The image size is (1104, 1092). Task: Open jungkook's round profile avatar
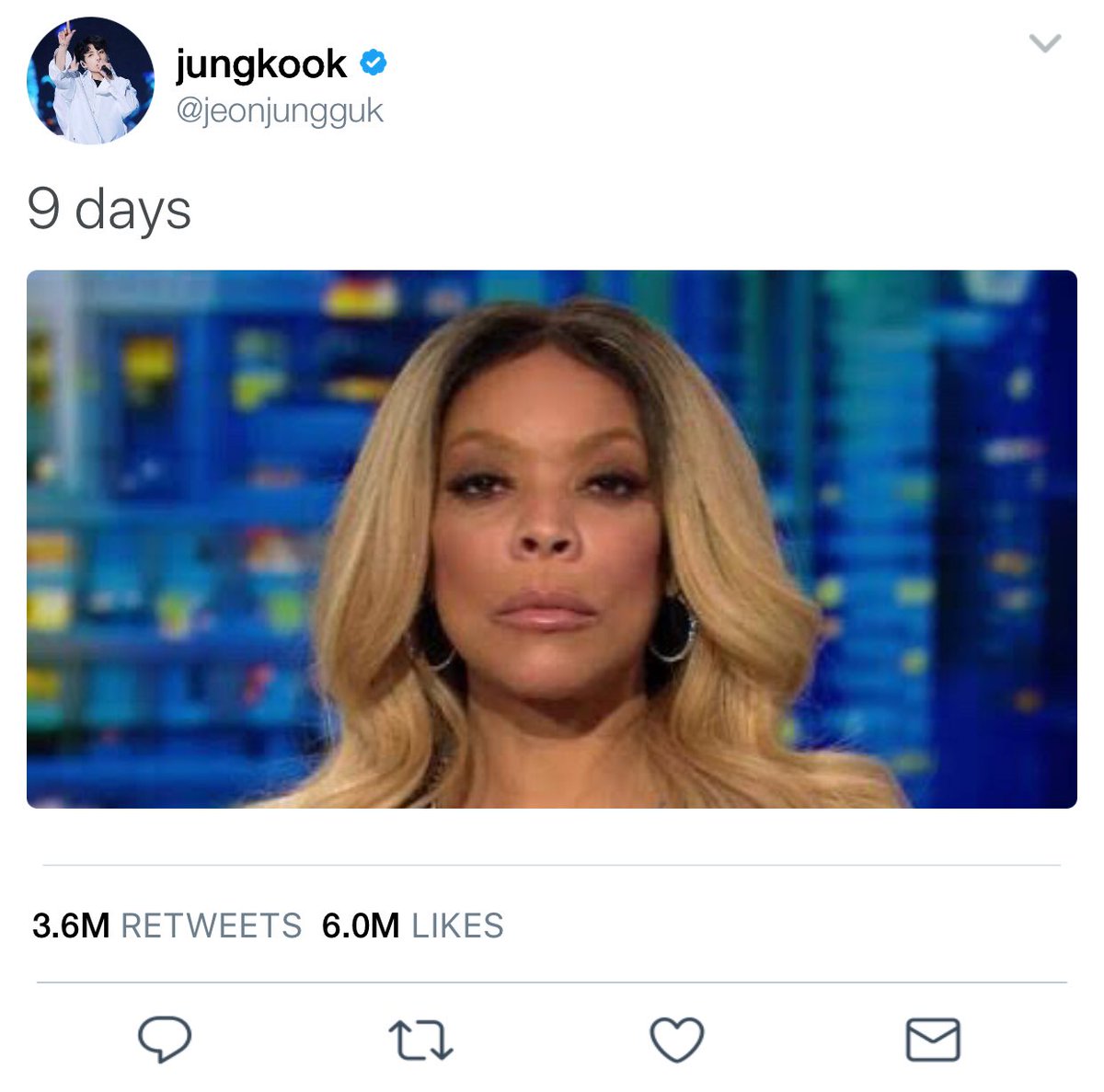click(x=90, y=81)
